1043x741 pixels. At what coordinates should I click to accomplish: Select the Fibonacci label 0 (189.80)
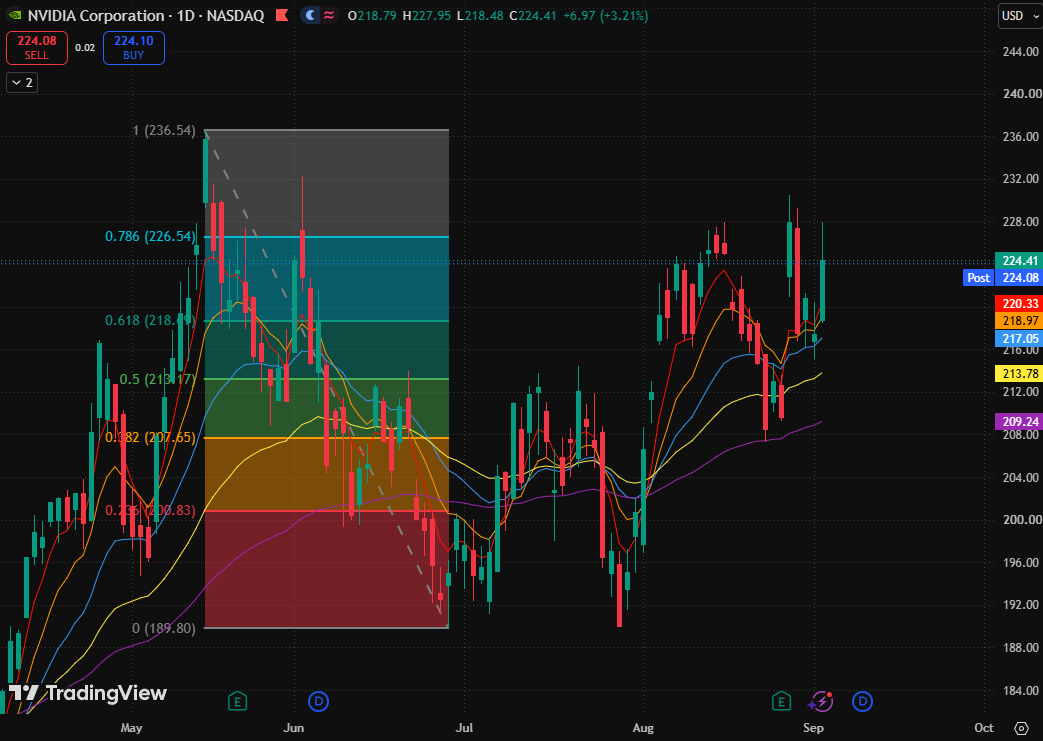164,628
